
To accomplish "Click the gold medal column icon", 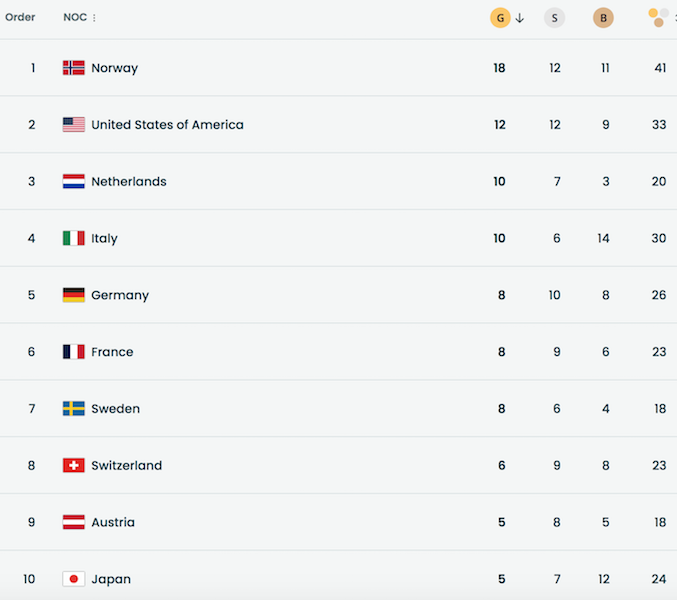I will pyautogui.click(x=500, y=18).
